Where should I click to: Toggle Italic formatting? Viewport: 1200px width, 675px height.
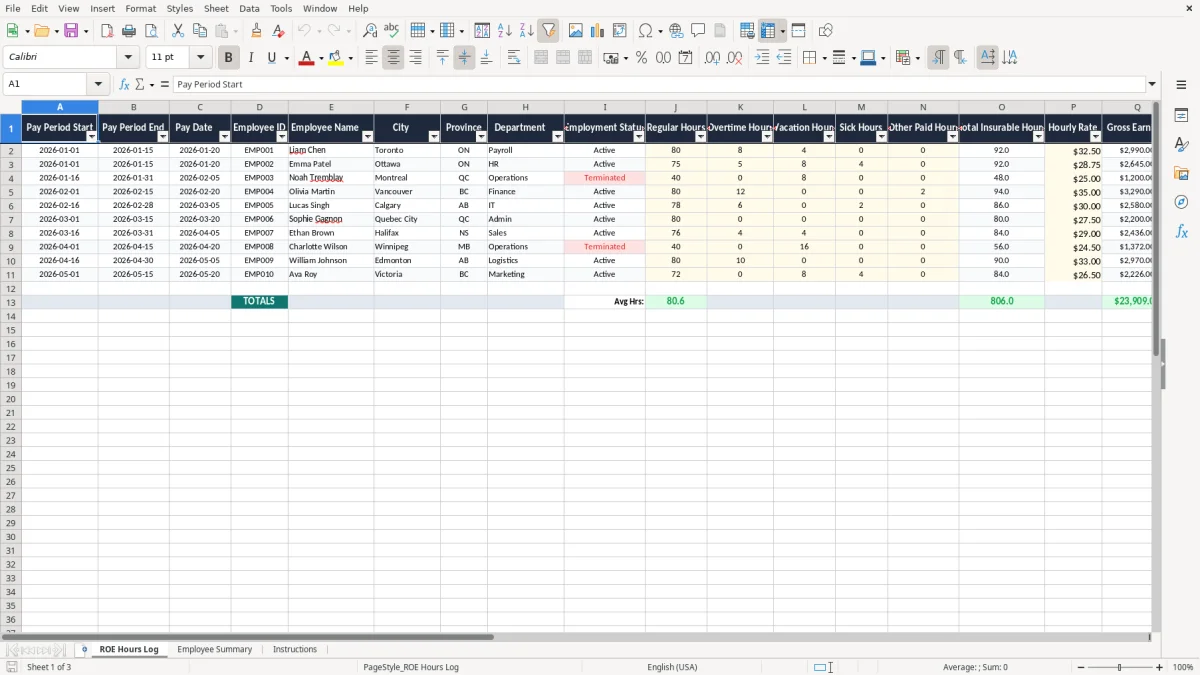click(x=250, y=58)
